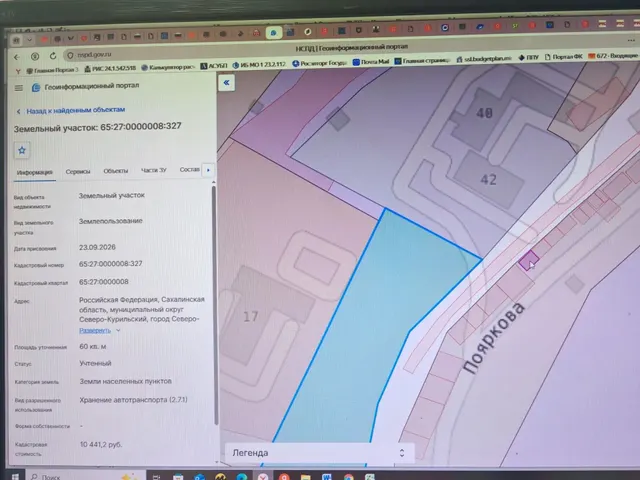Screen dimensions: 640x480
Task: Click the Пояркова street label on map
Action: coord(494,338)
